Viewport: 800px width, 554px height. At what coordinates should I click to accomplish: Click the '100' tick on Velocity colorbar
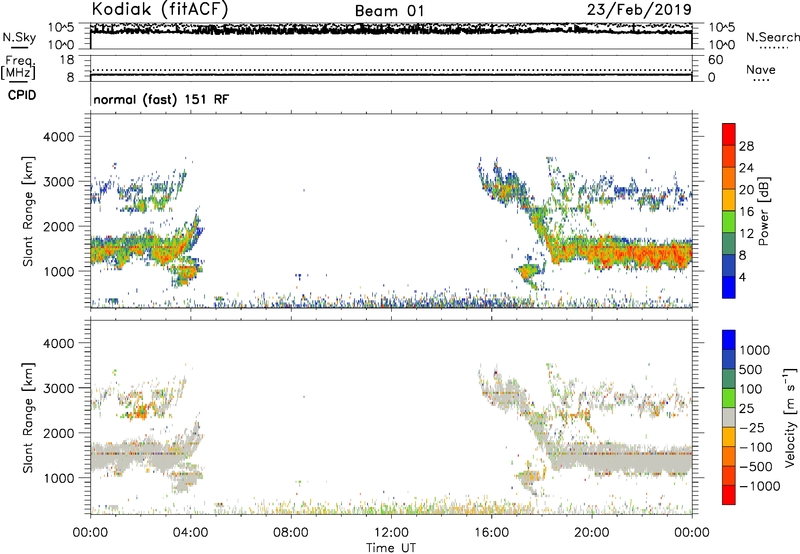751,389
